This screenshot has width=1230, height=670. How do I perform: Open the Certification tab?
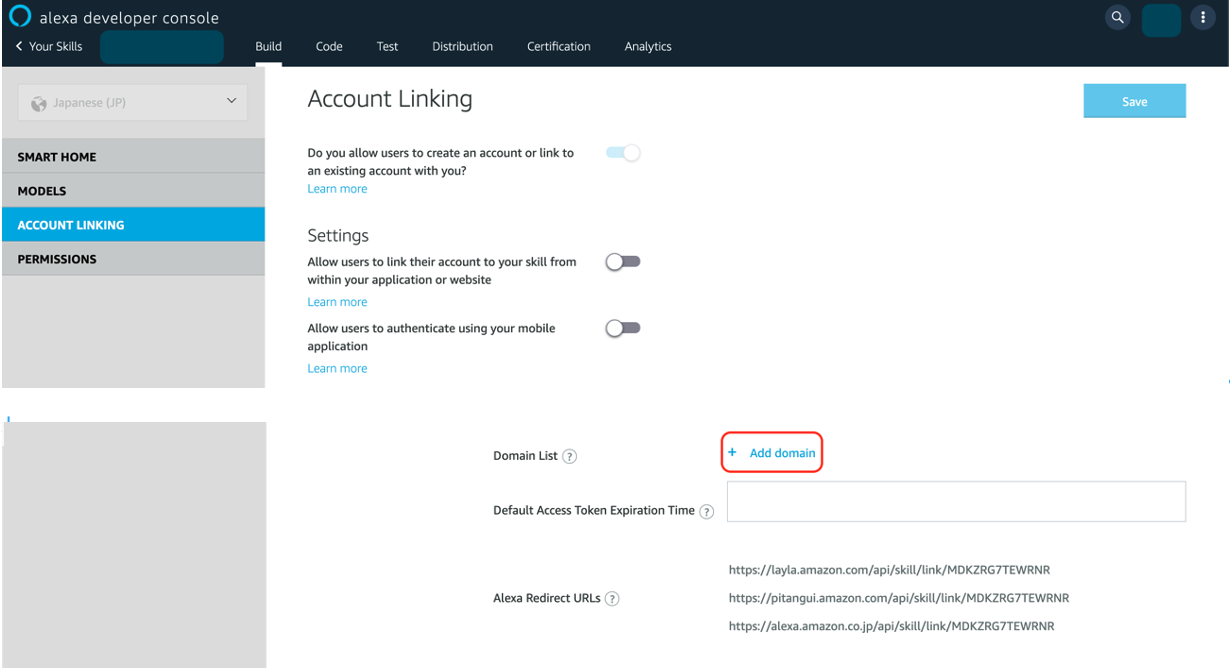click(558, 46)
